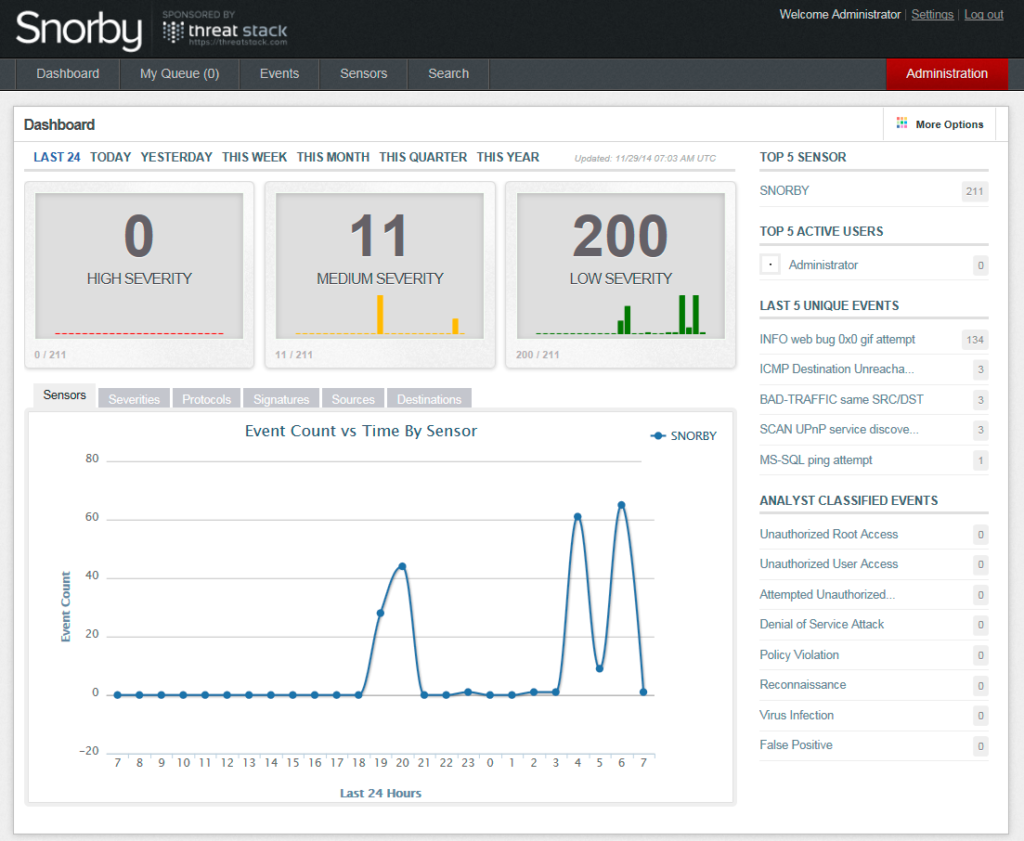Click the tallest orange medium severity bar
Viewport: 1024px width, 841px height.
pos(380,315)
